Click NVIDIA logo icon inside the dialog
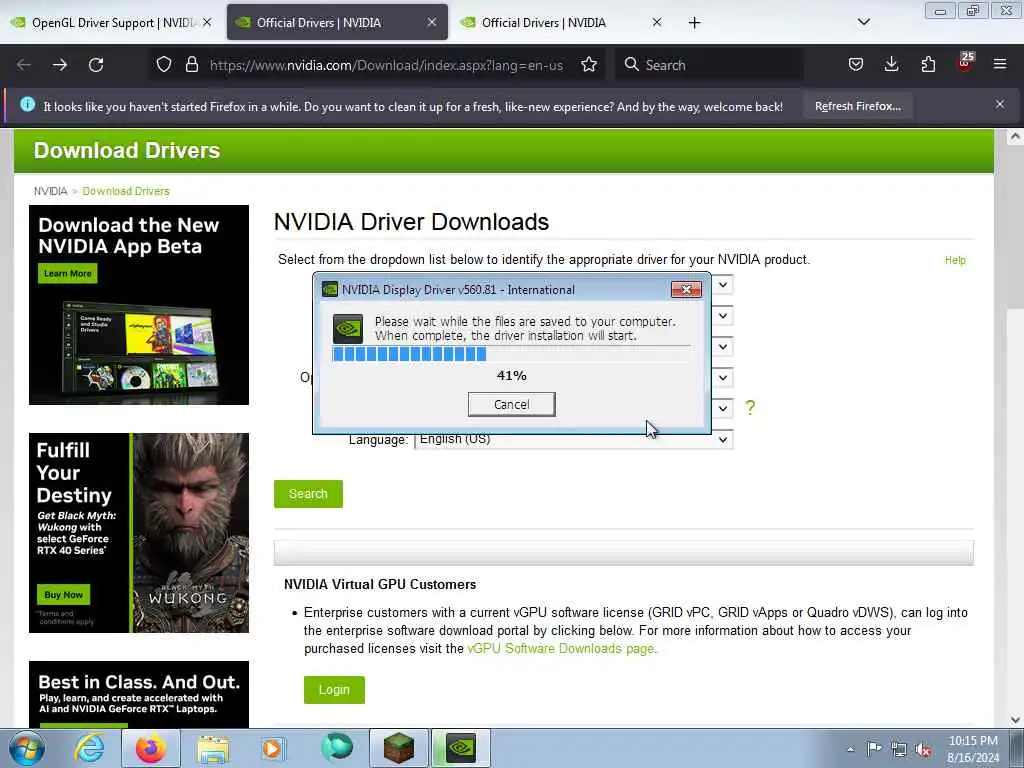1024x768 pixels. point(348,328)
